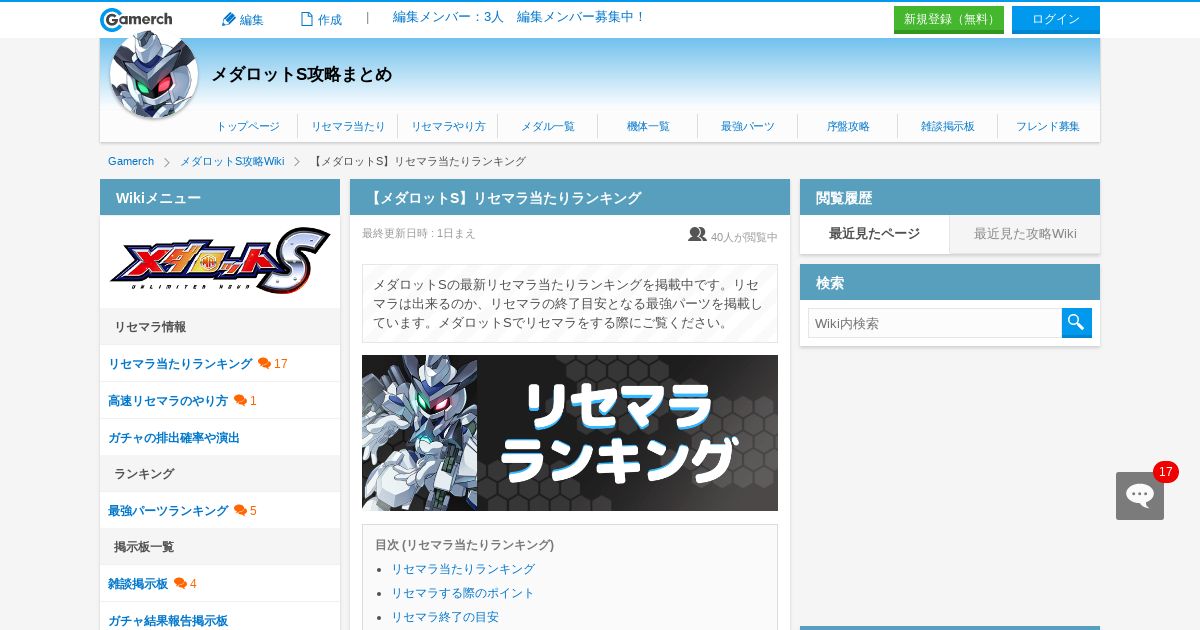
Task: Open sidebar link ガチャ結果報告掲示板
Action: click(x=168, y=620)
